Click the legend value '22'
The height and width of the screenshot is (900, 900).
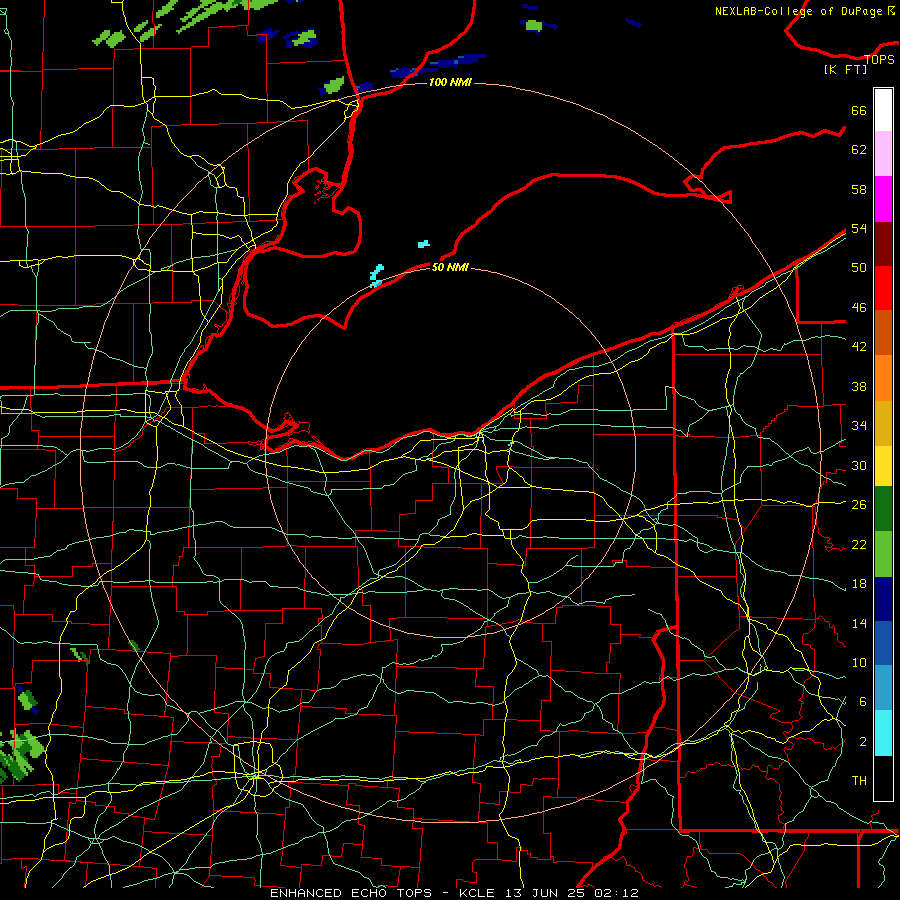tap(859, 544)
